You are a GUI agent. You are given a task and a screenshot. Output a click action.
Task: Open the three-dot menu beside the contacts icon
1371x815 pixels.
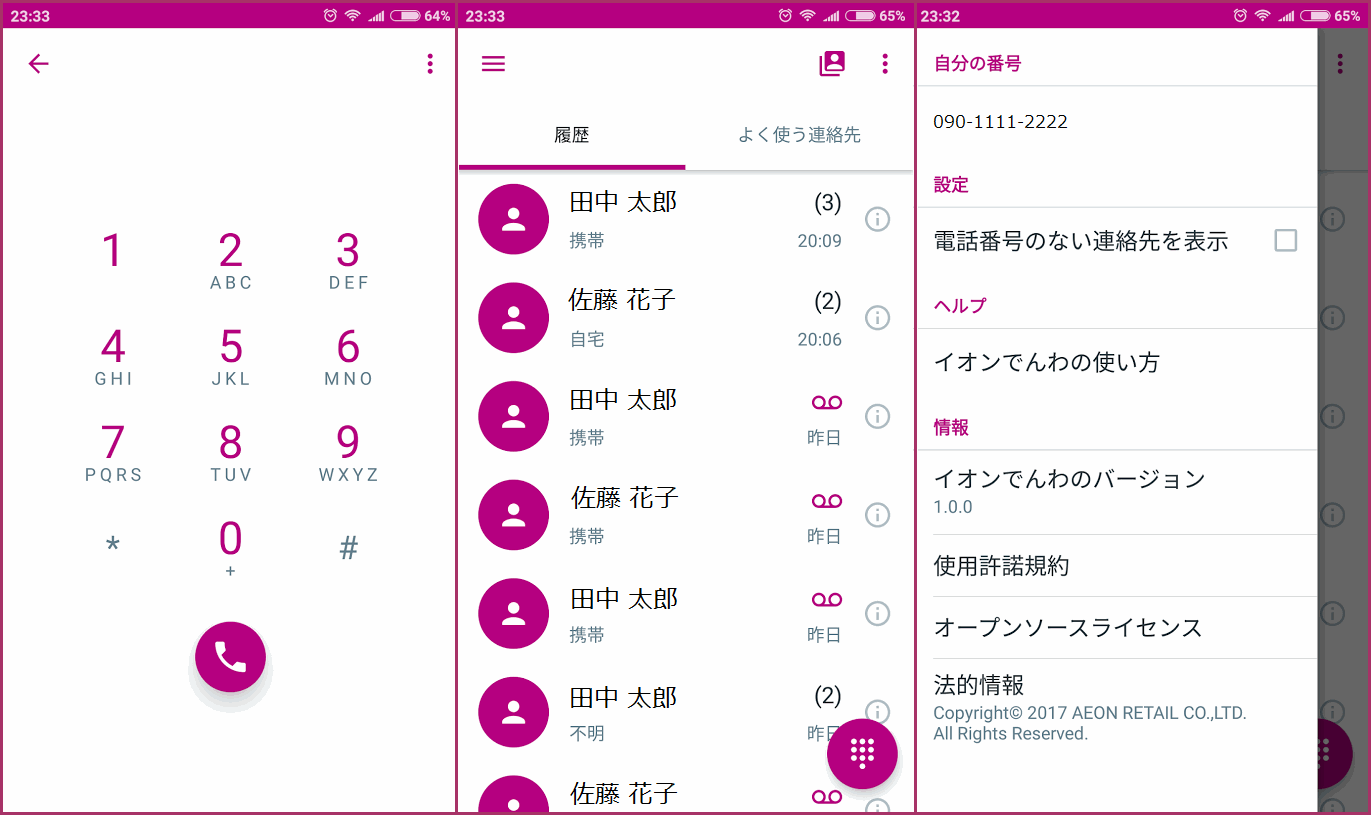pyautogui.click(x=885, y=64)
